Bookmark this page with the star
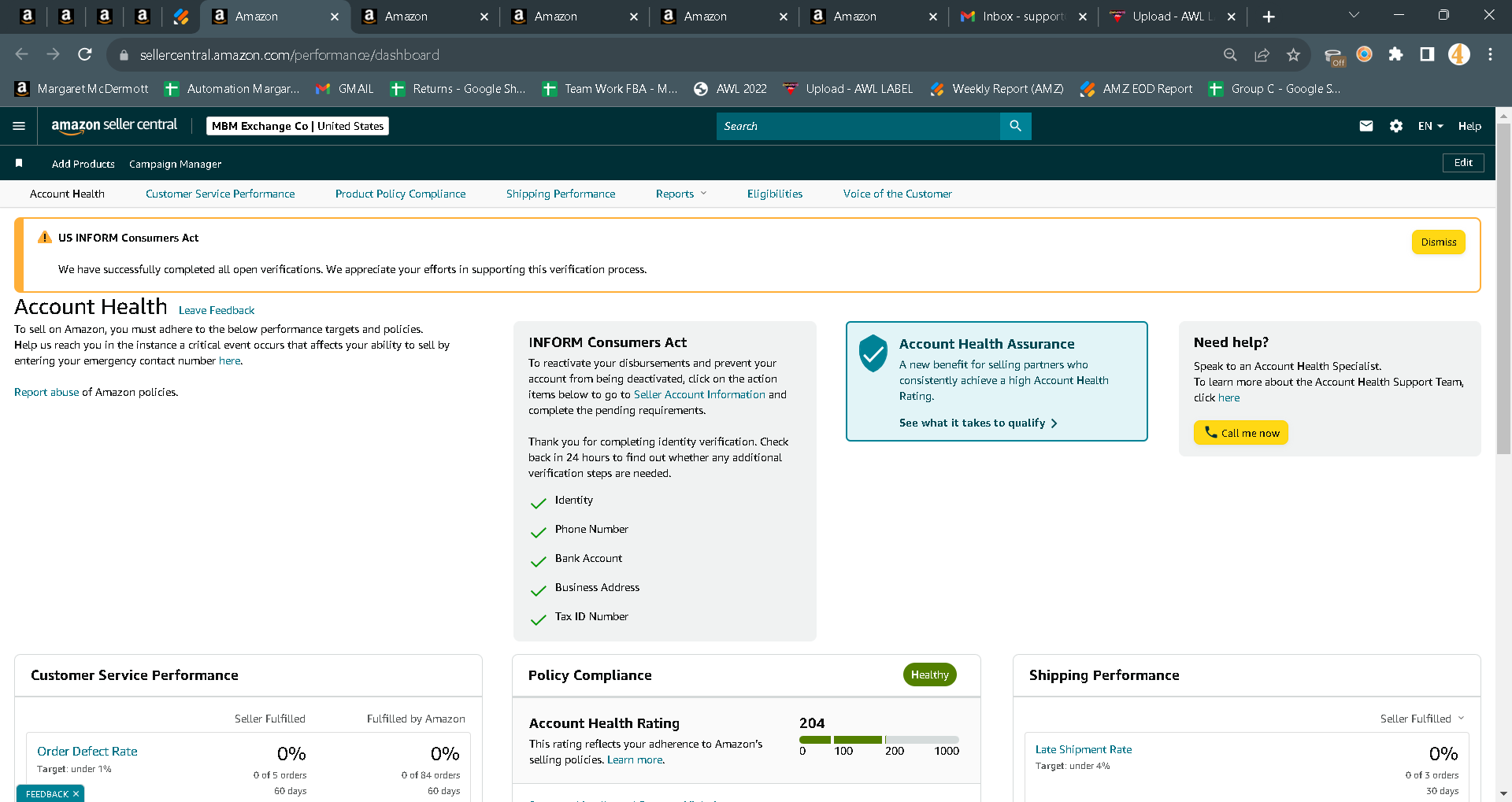 point(1293,54)
